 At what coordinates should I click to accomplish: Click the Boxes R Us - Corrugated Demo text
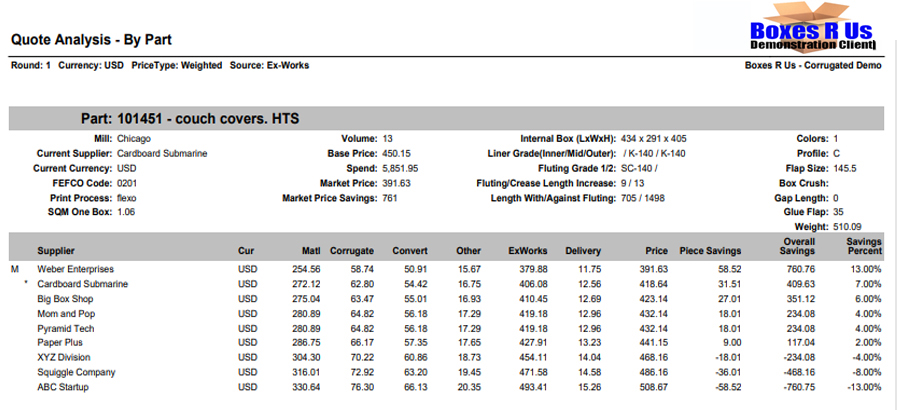(813, 65)
